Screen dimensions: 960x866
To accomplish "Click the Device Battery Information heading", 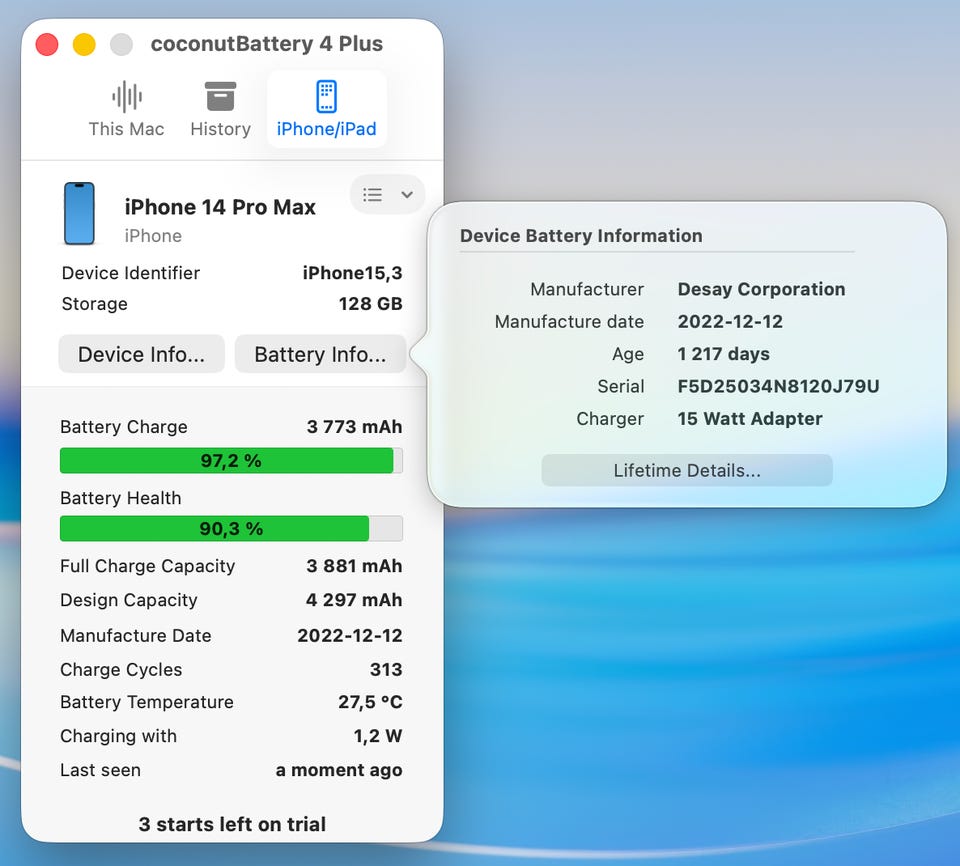I will click(x=581, y=236).
